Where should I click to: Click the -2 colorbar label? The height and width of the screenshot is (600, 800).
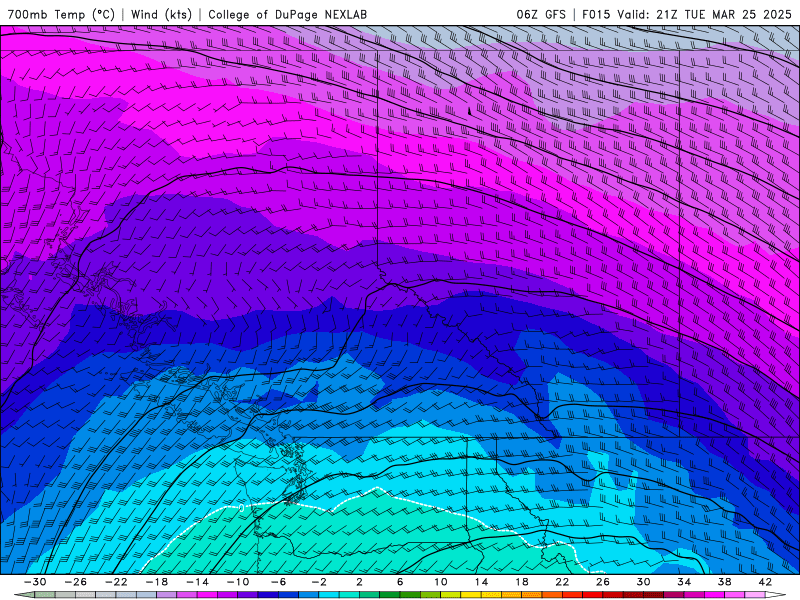[x=319, y=582]
